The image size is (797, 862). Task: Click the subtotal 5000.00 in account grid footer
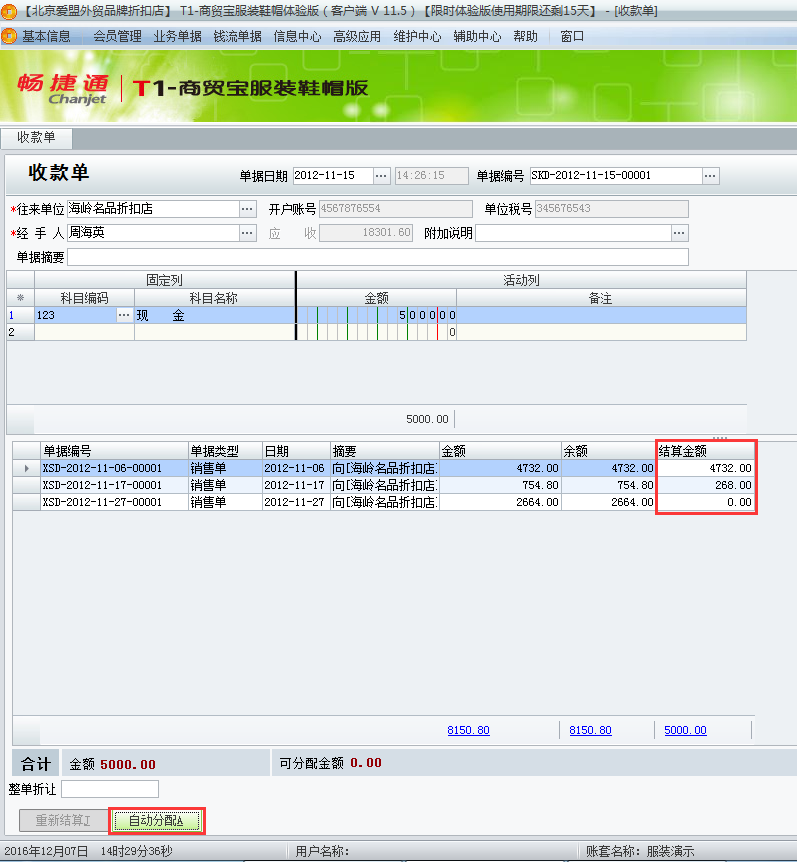click(427, 419)
